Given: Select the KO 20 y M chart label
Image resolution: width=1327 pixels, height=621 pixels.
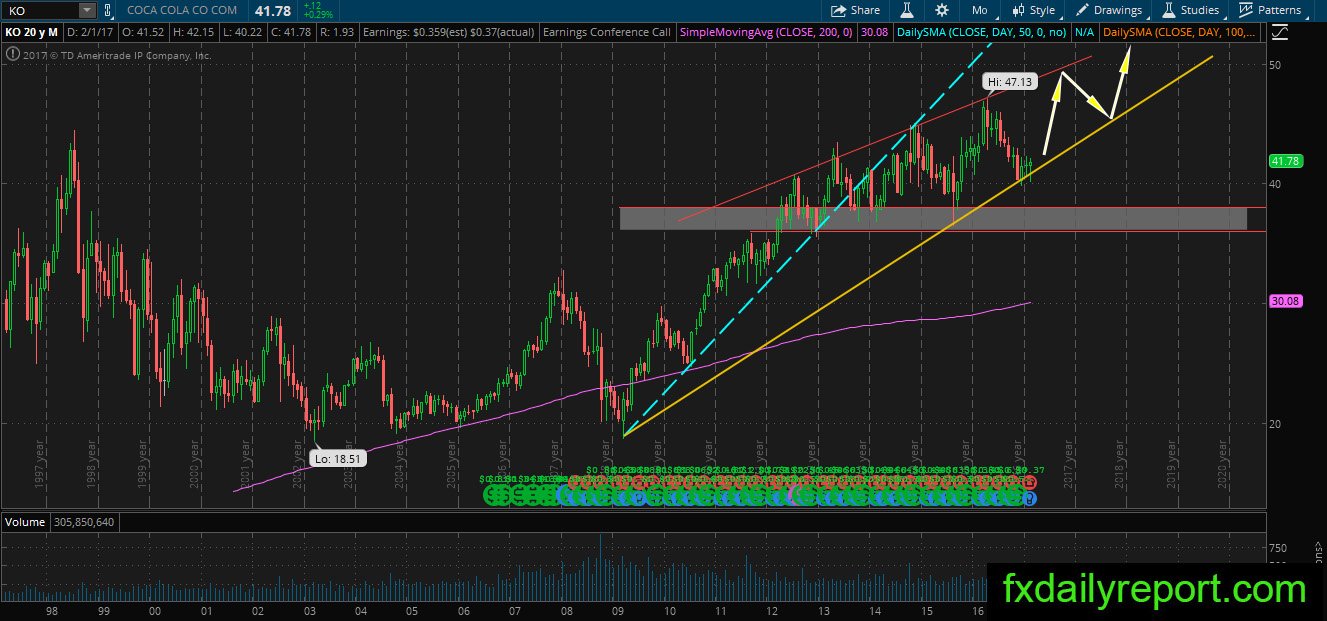Looking at the screenshot, I should (34, 32).
